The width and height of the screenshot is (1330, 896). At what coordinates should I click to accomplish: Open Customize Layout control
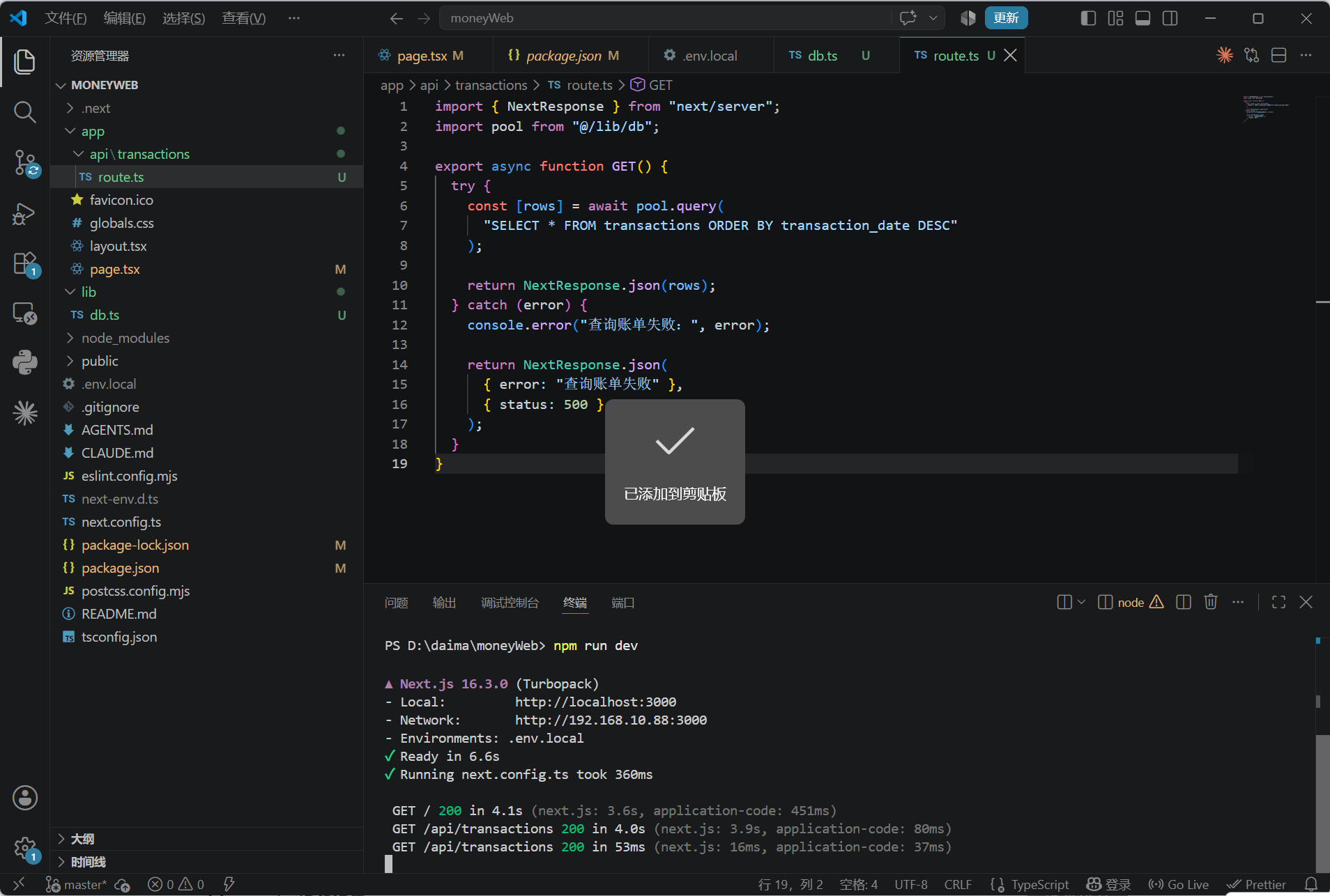pos(1115,18)
